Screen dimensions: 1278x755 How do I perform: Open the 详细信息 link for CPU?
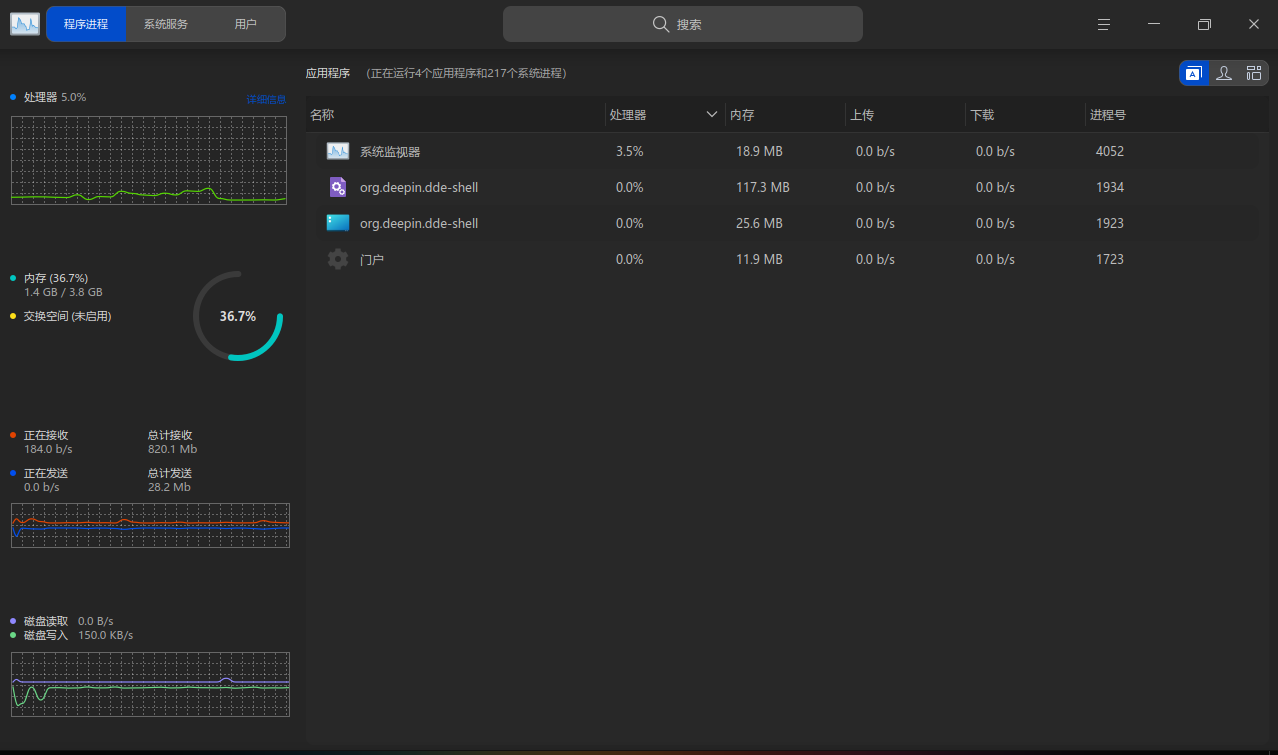[x=266, y=99]
